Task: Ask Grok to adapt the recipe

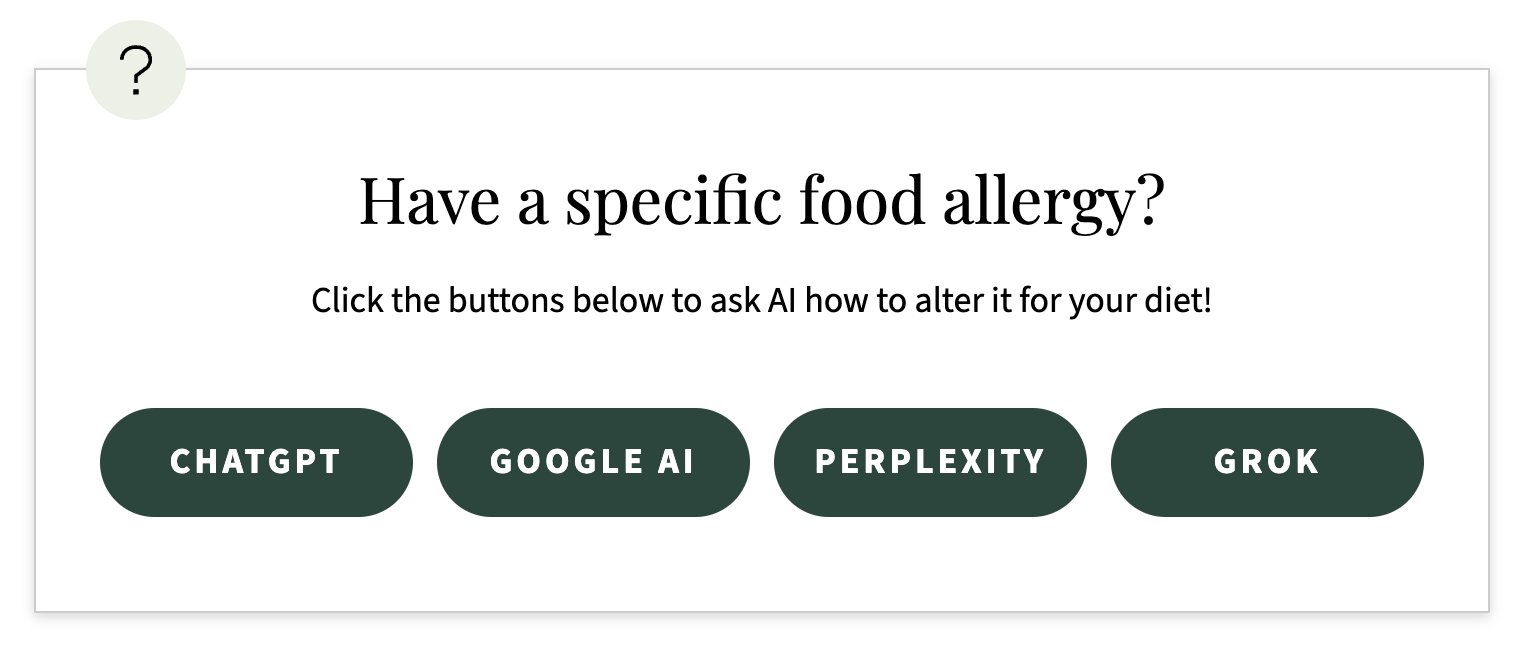Action: click(x=1267, y=462)
